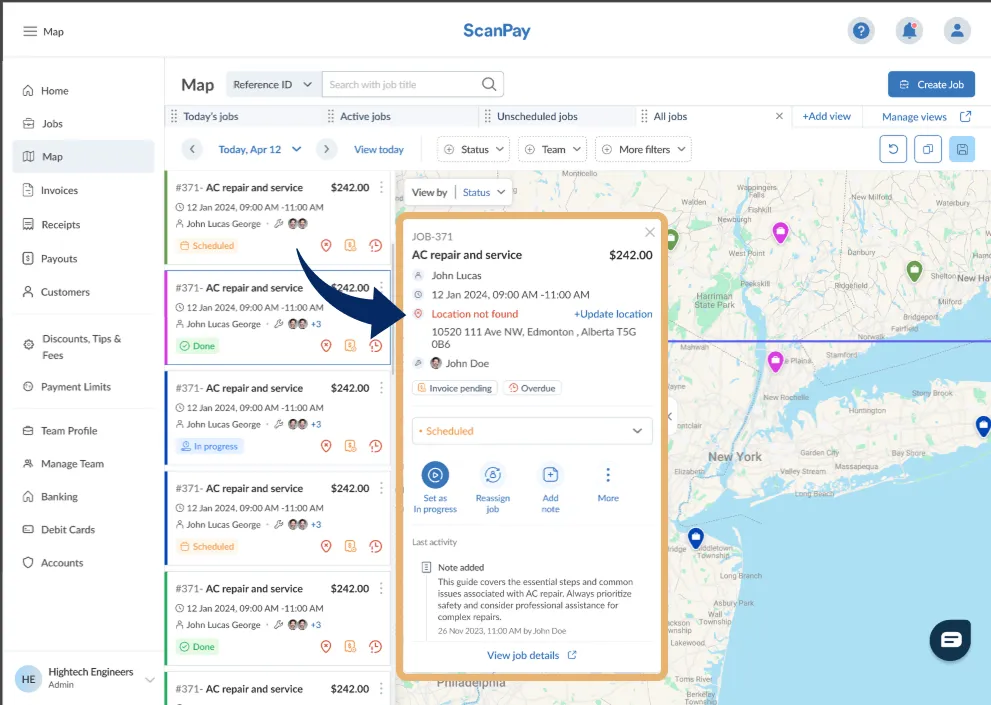991x705 pixels.
Task: Click the reset/undo view icon button
Action: click(x=893, y=149)
